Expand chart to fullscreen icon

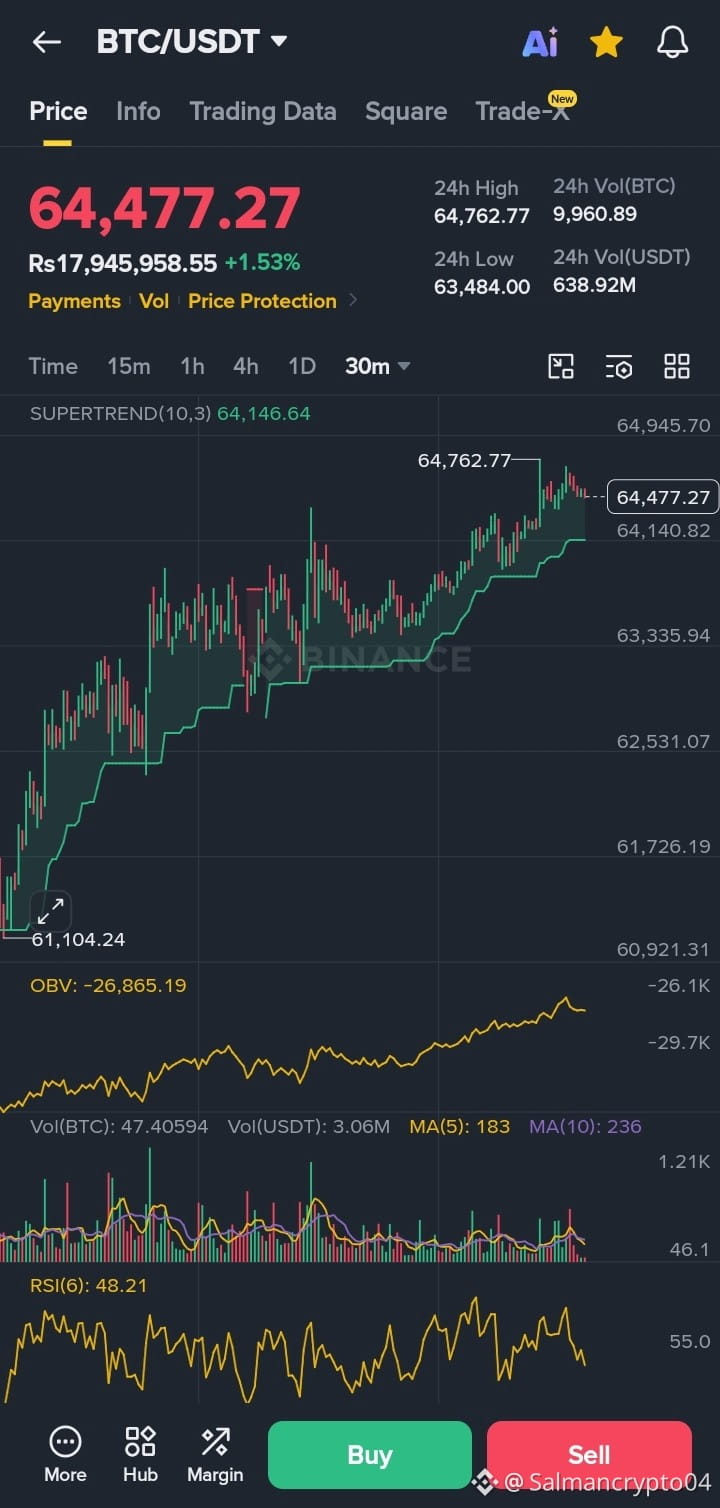[51, 910]
